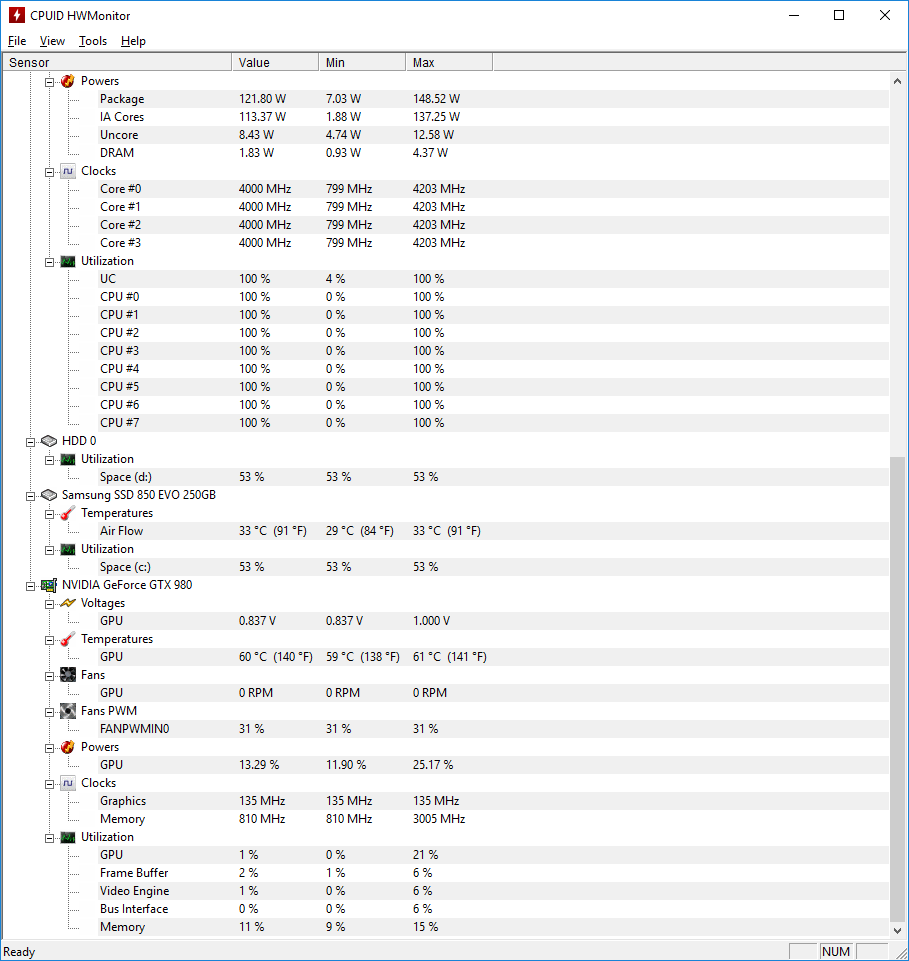Click the NVIDIA GeForce GTX 980 card icon
The image size is (909, 961).
[x=48, y=585]
